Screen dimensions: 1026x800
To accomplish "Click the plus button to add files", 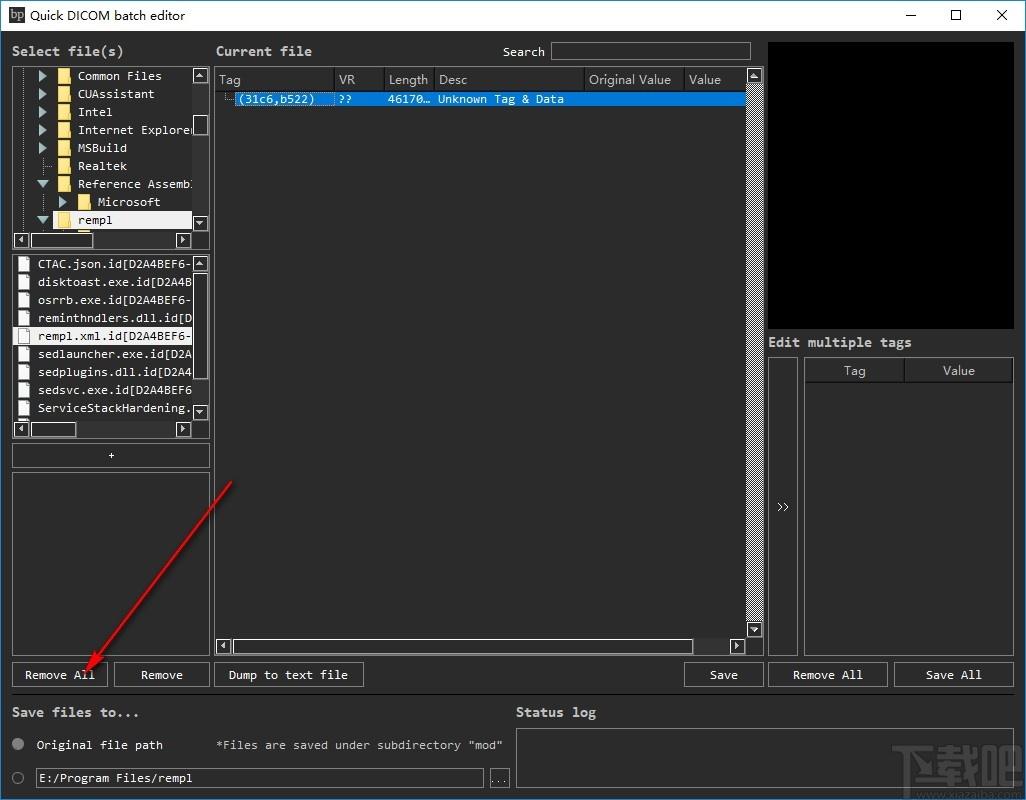I will [x=111, y=455].
